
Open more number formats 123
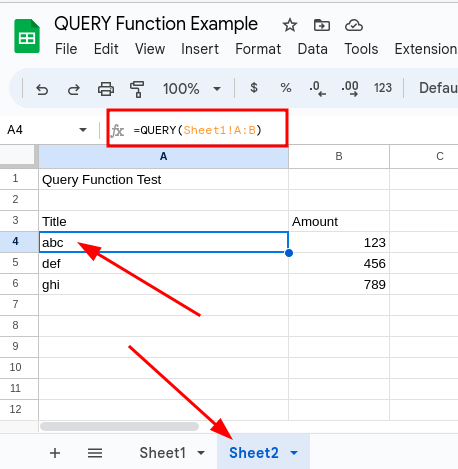point(383,88)
